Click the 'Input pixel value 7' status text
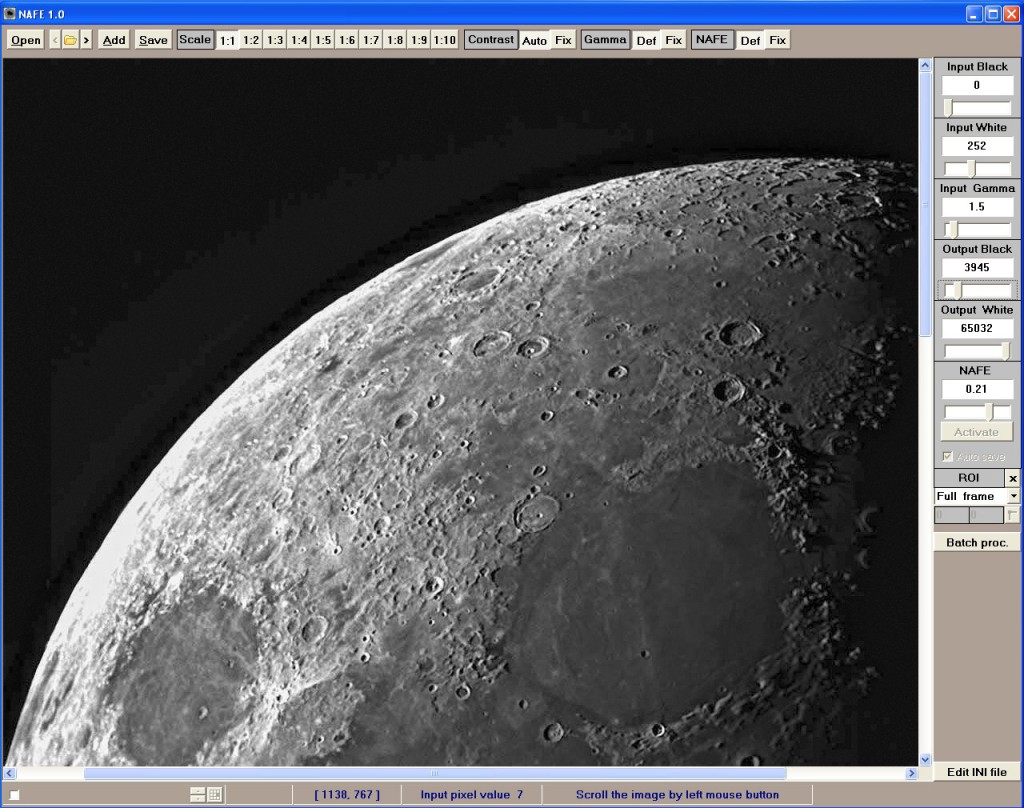Screen dimensions: 1024x808 coord(471,794)
